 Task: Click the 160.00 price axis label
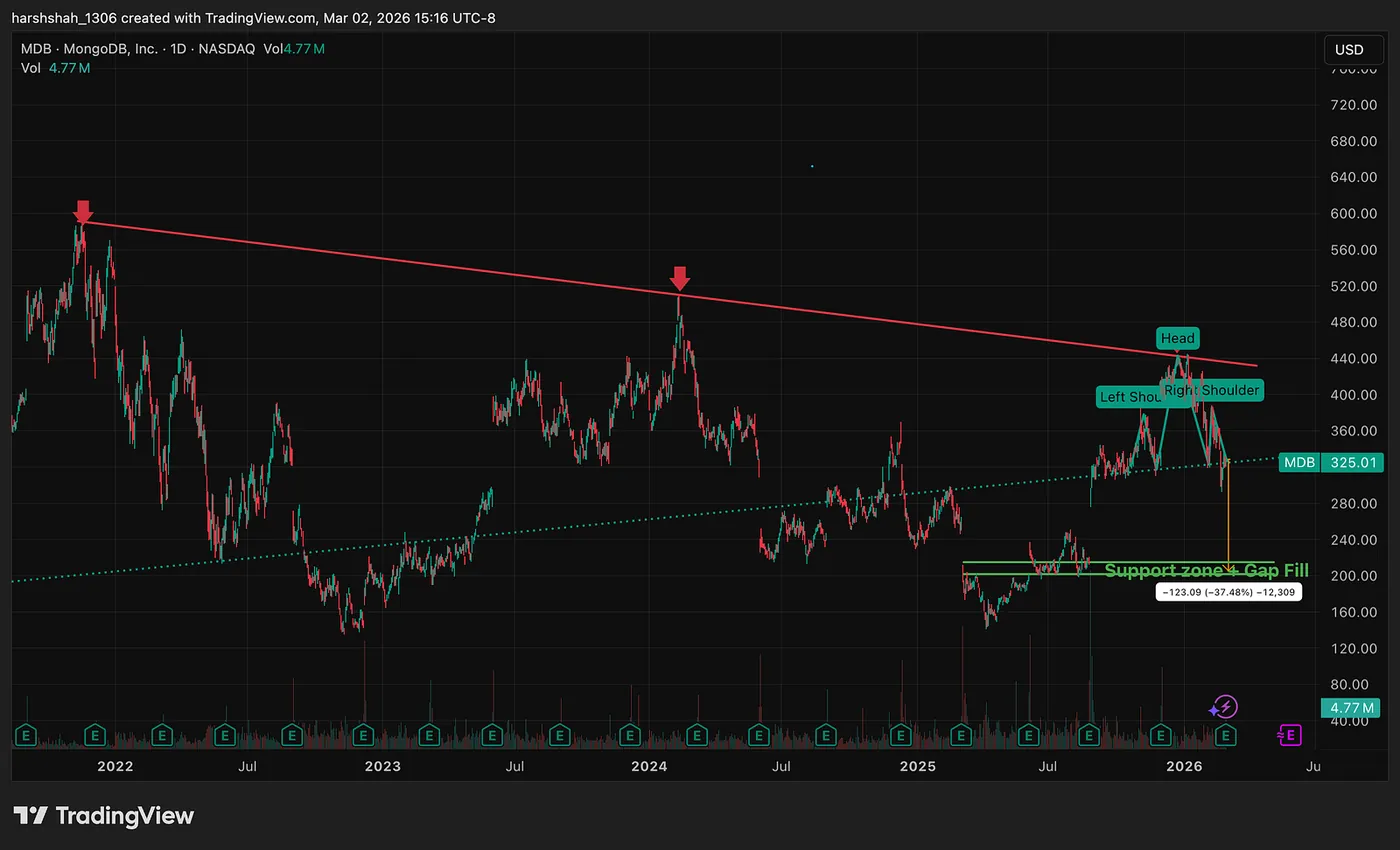coord(1355,611)
